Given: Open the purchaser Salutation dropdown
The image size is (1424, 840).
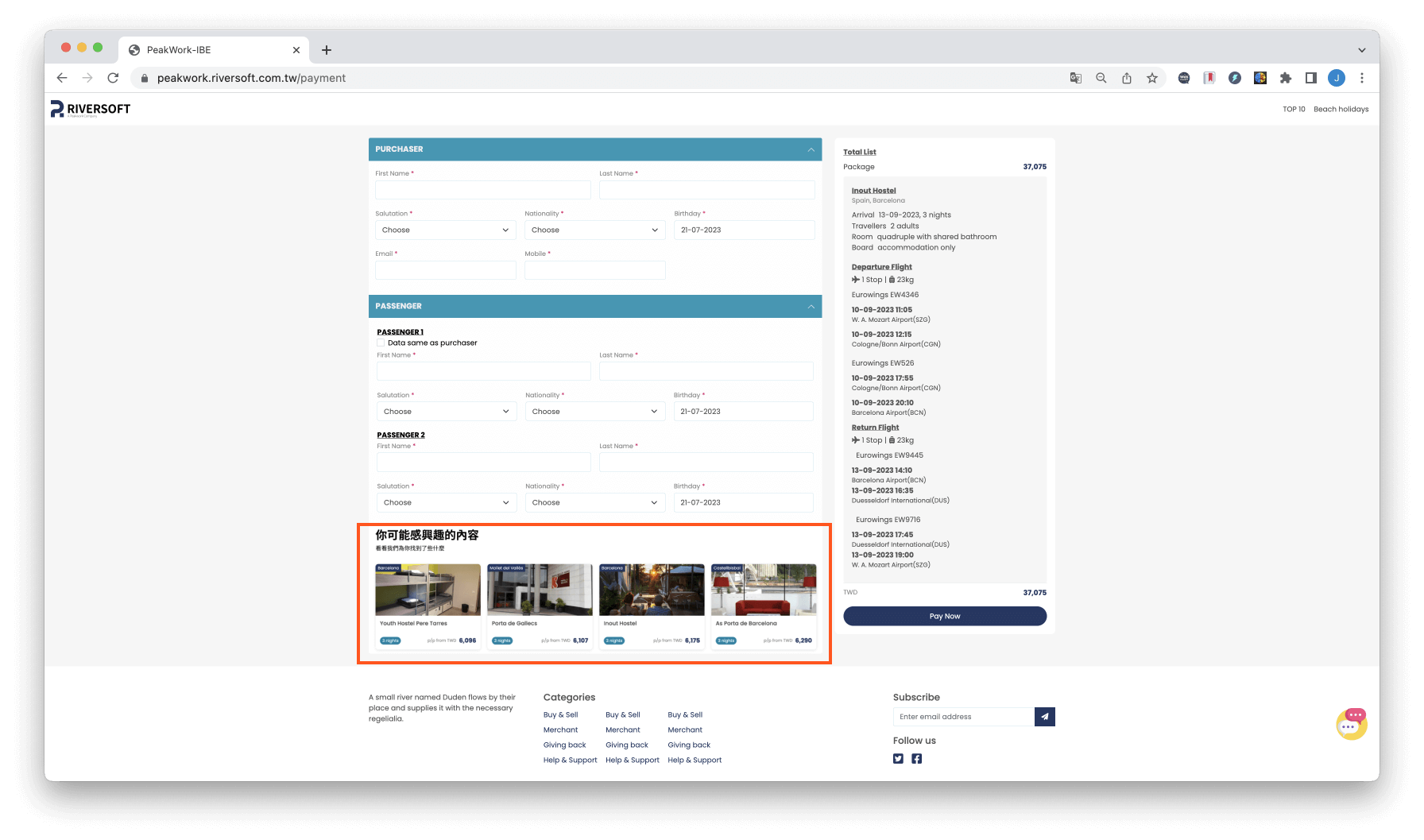Looking at the screenshot, I should coord(446,230).
